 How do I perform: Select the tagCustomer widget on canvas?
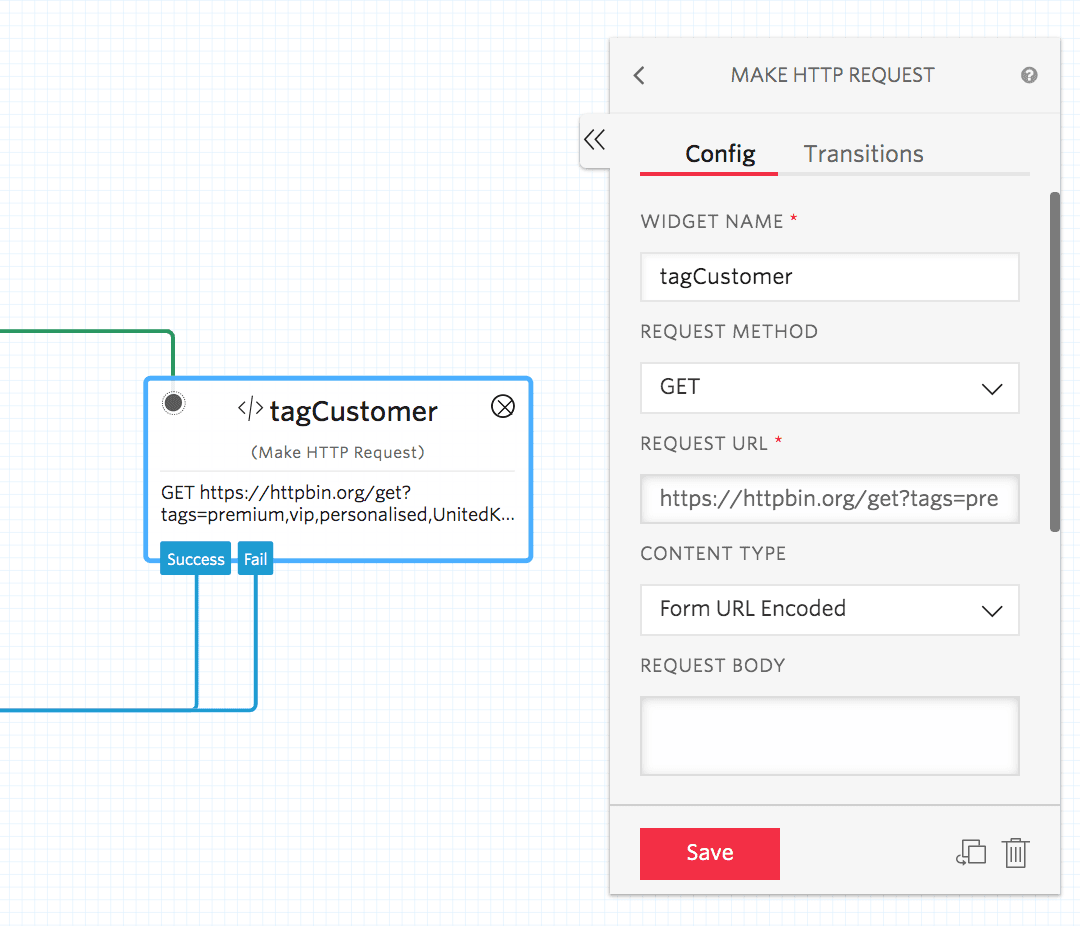338,470
